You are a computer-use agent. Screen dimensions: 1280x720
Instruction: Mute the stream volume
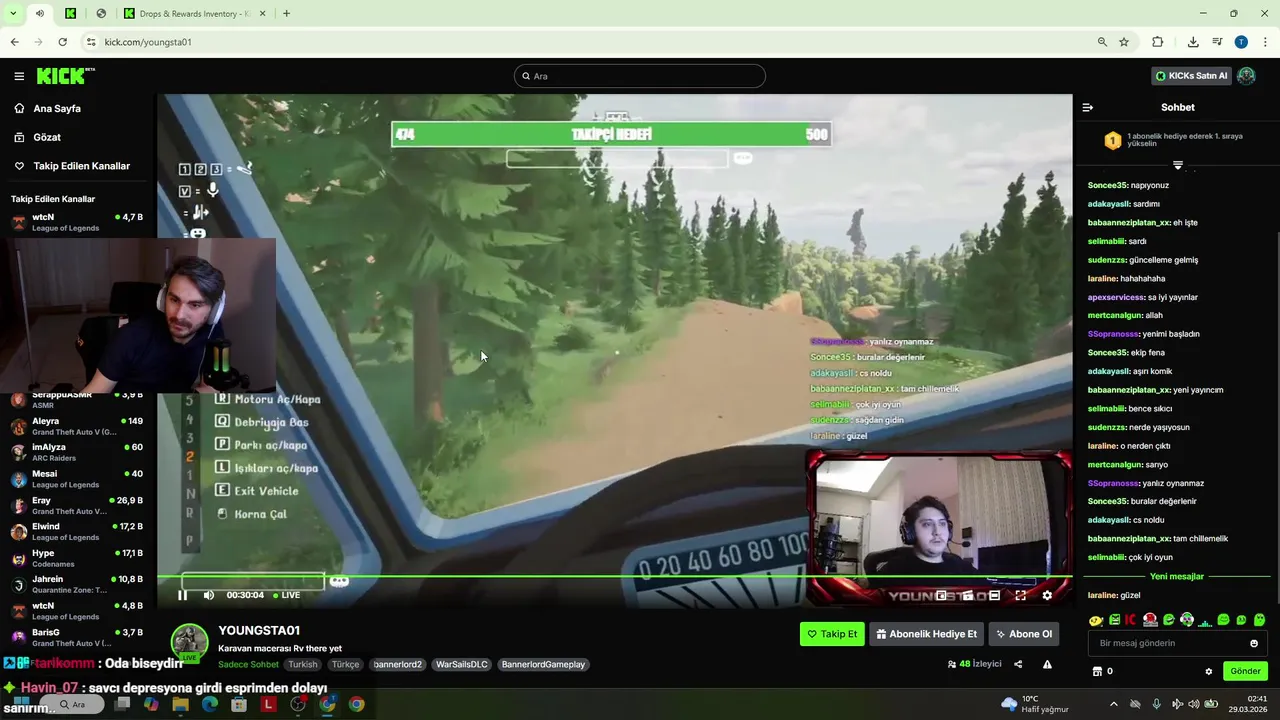(208, 595)
